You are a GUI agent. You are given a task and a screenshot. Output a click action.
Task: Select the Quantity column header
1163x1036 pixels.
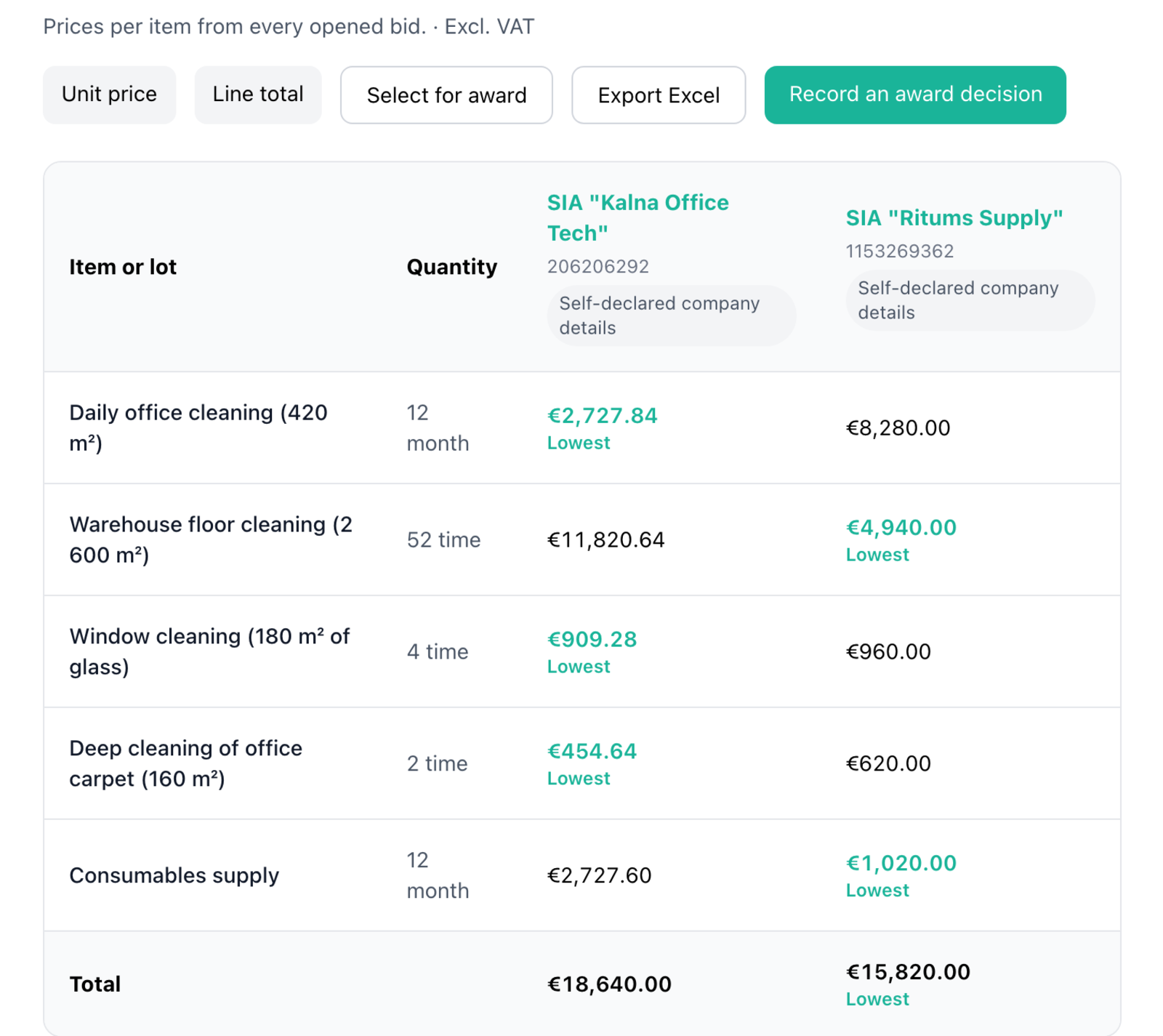click(x=451, y=267)
